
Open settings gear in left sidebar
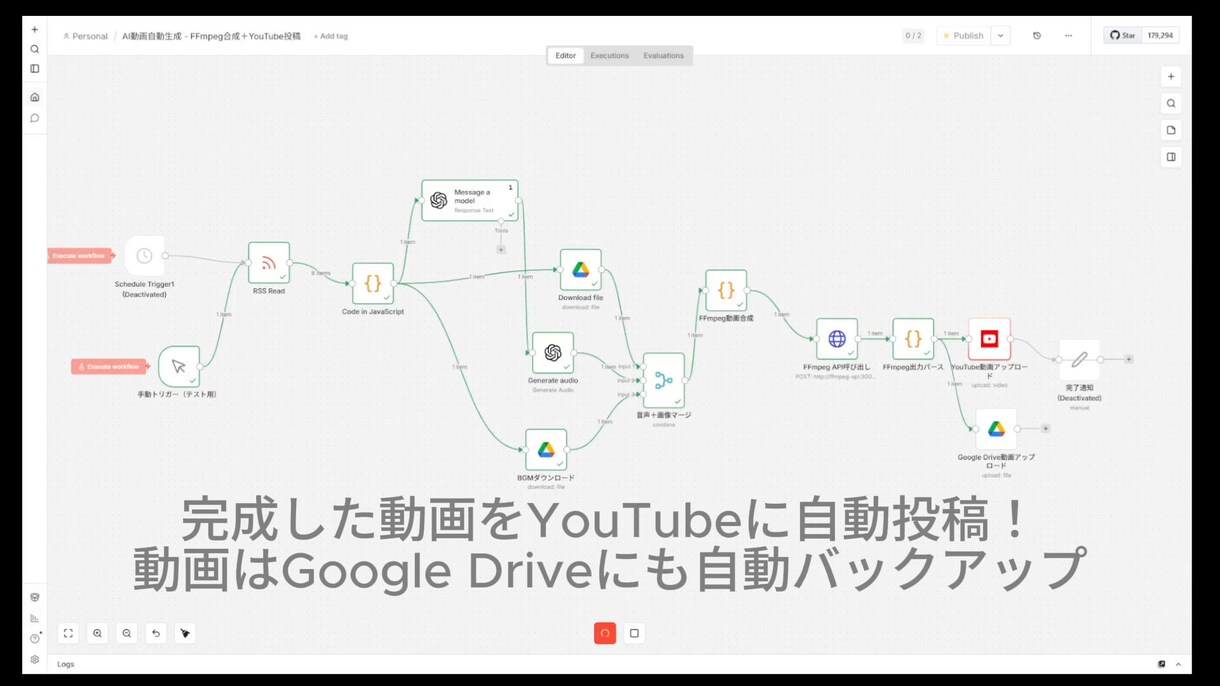click(x=35, y=659)
